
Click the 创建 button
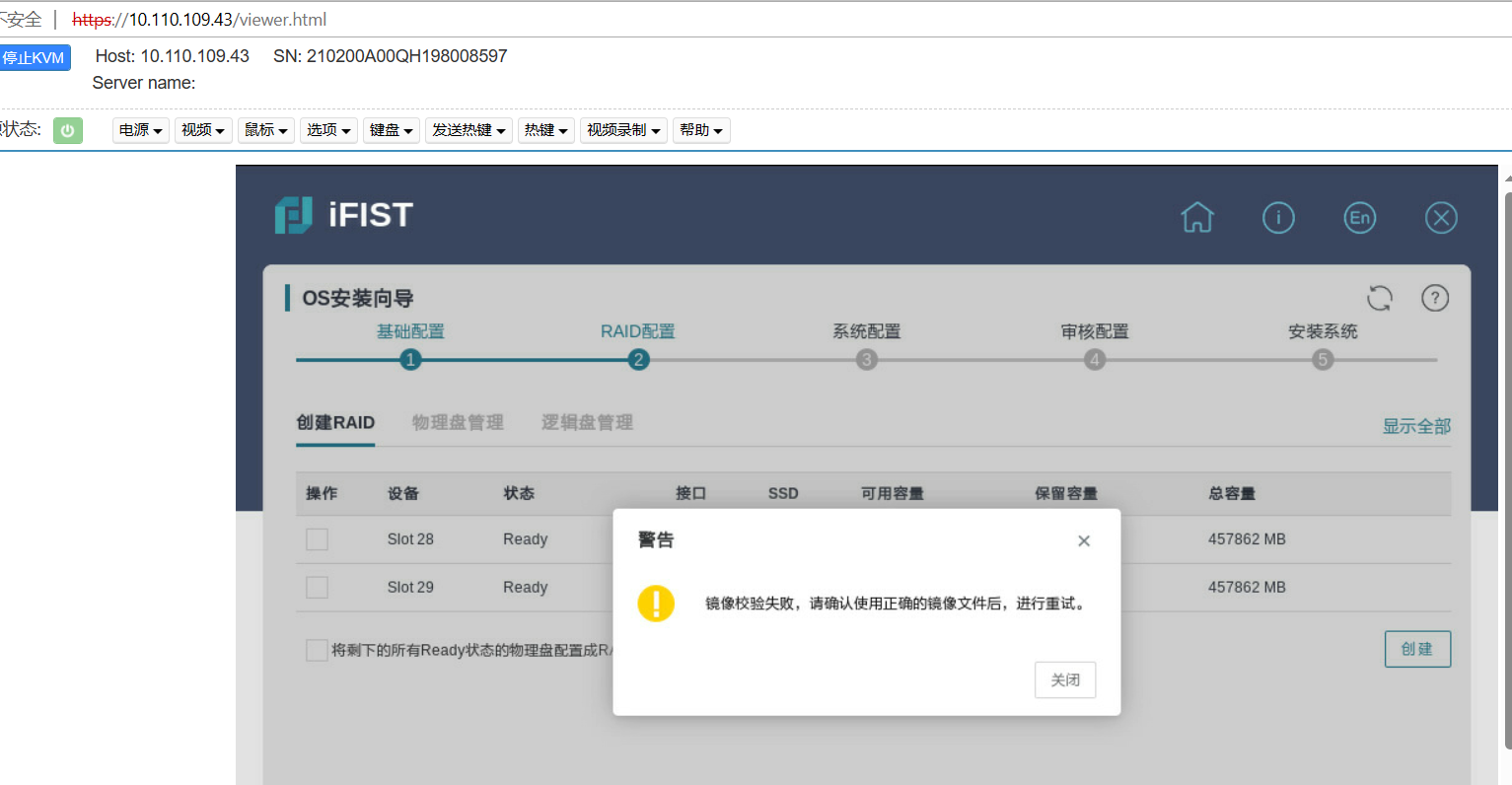[1417, 649]
